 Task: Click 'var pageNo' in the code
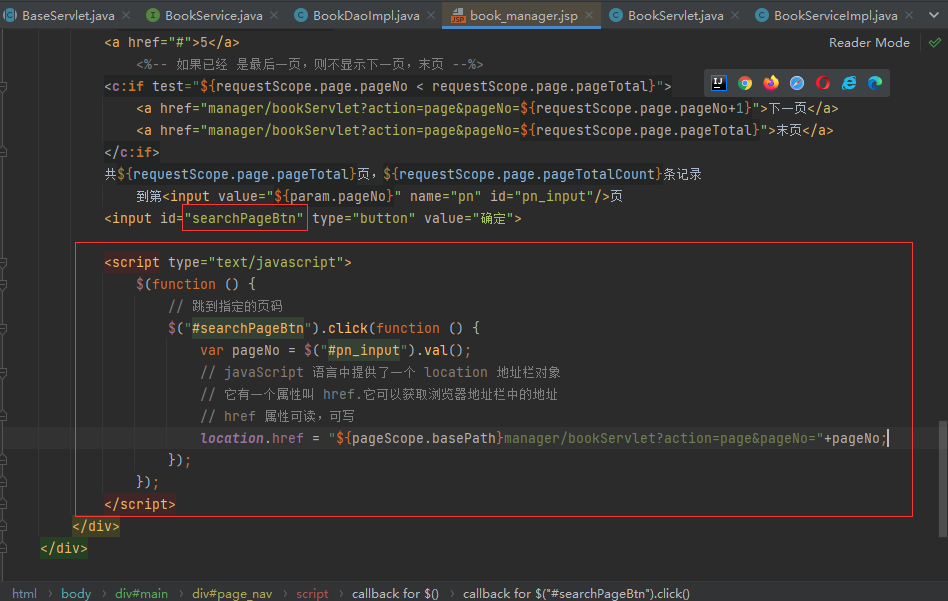pyautogui.click(x=240, y=350)
